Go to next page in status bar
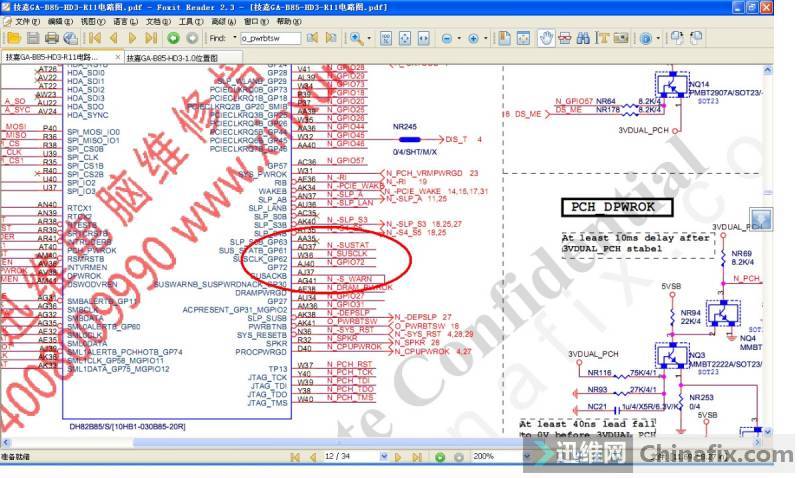The width and height of the screenshot is (800, 478). coord(398,457)
